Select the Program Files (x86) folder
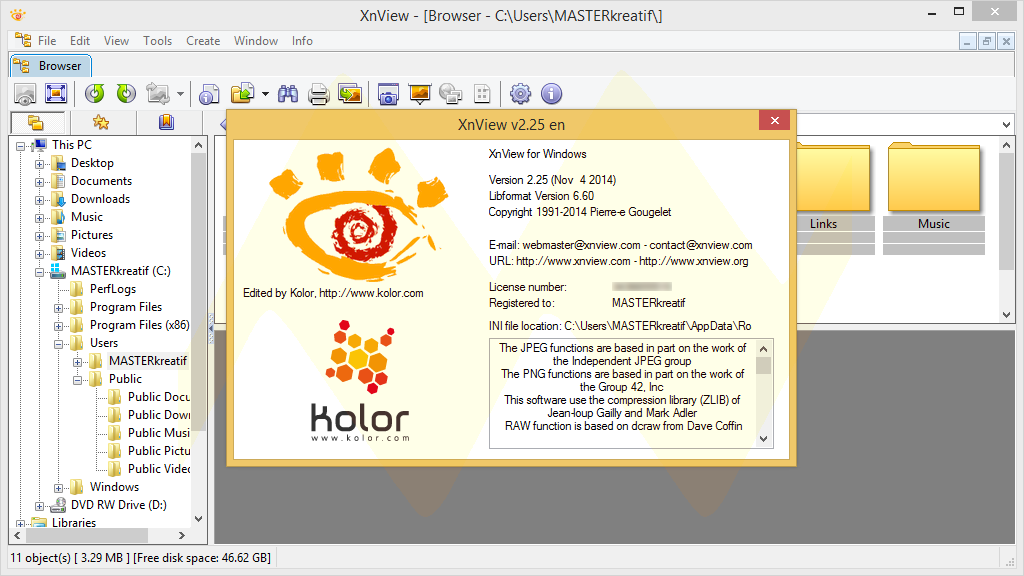 [140, 325]
